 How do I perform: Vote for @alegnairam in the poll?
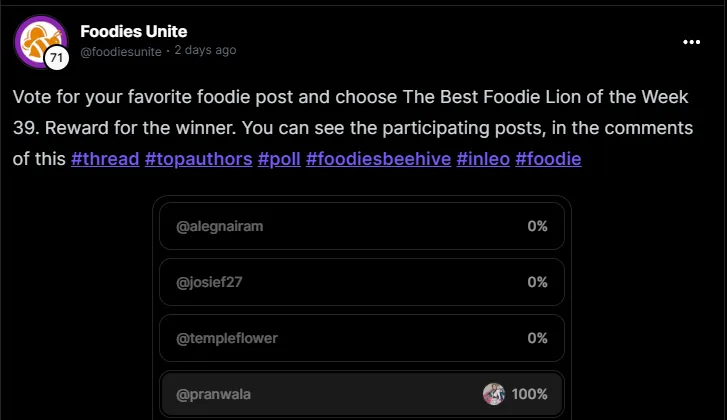(x=362, y=226)
